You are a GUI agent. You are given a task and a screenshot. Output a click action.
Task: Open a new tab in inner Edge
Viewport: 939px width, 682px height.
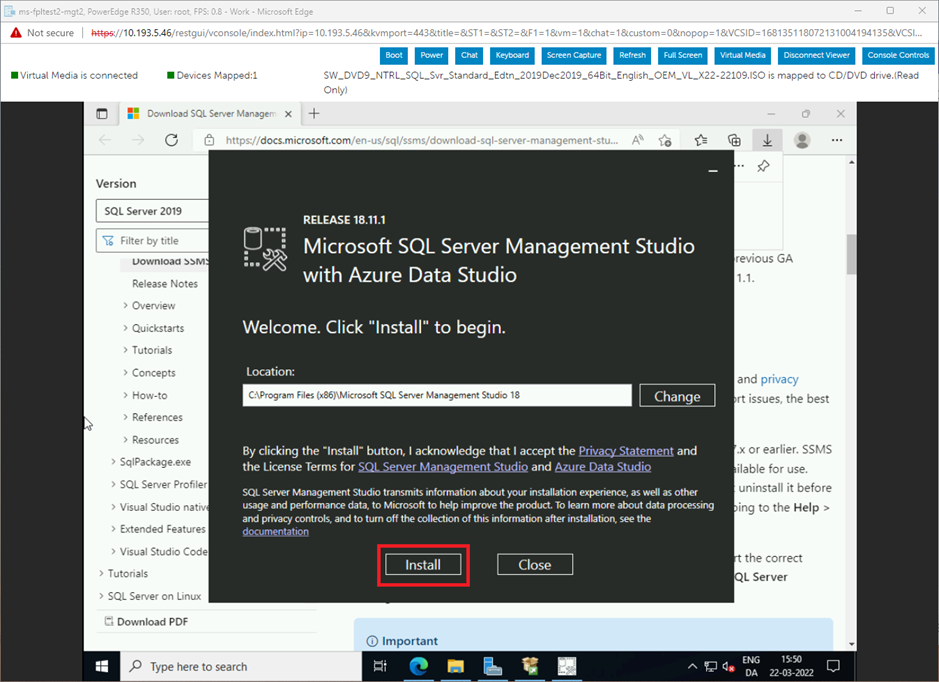tap(314, 113)
